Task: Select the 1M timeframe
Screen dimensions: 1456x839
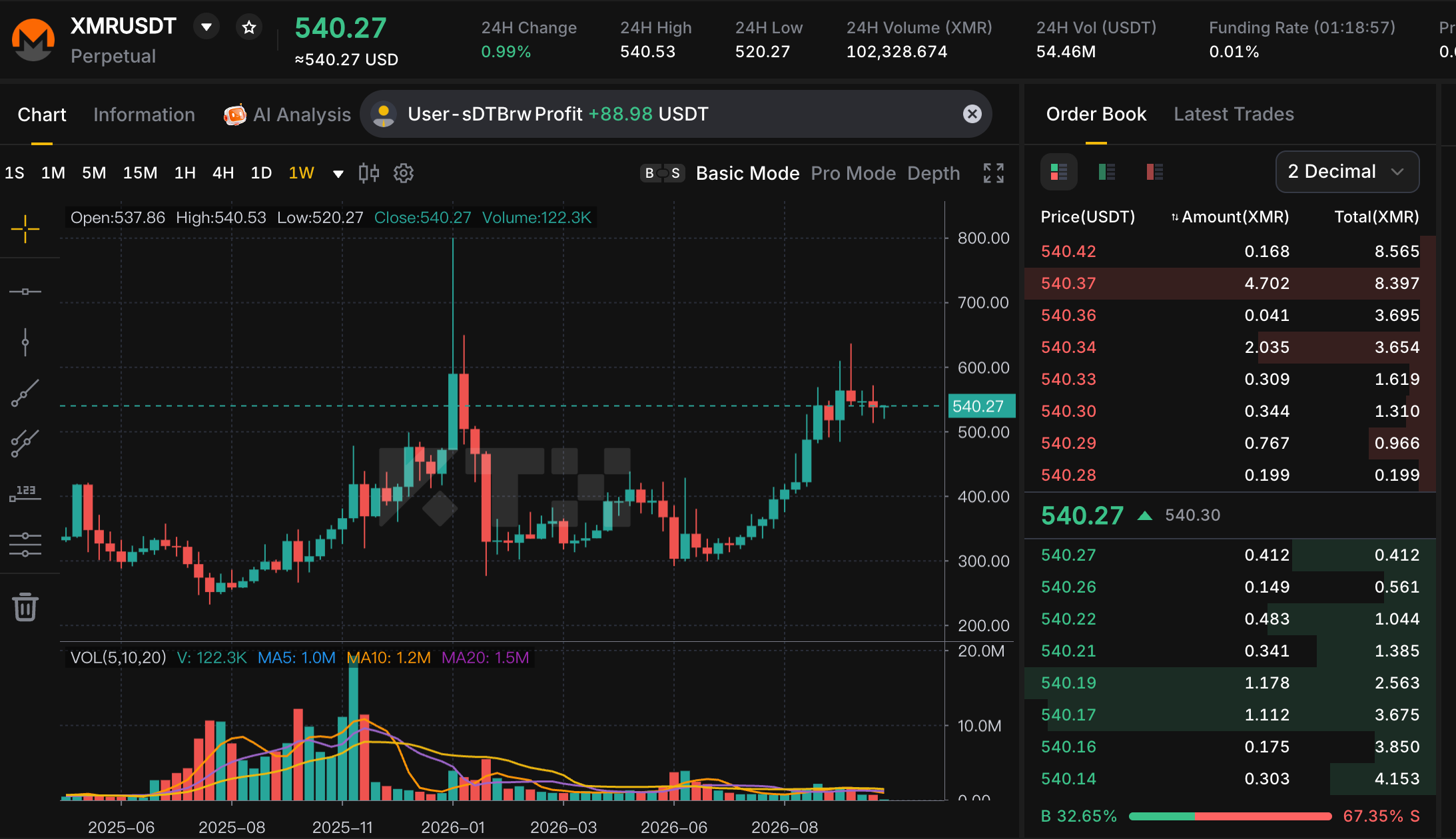Action: [53, 173]
